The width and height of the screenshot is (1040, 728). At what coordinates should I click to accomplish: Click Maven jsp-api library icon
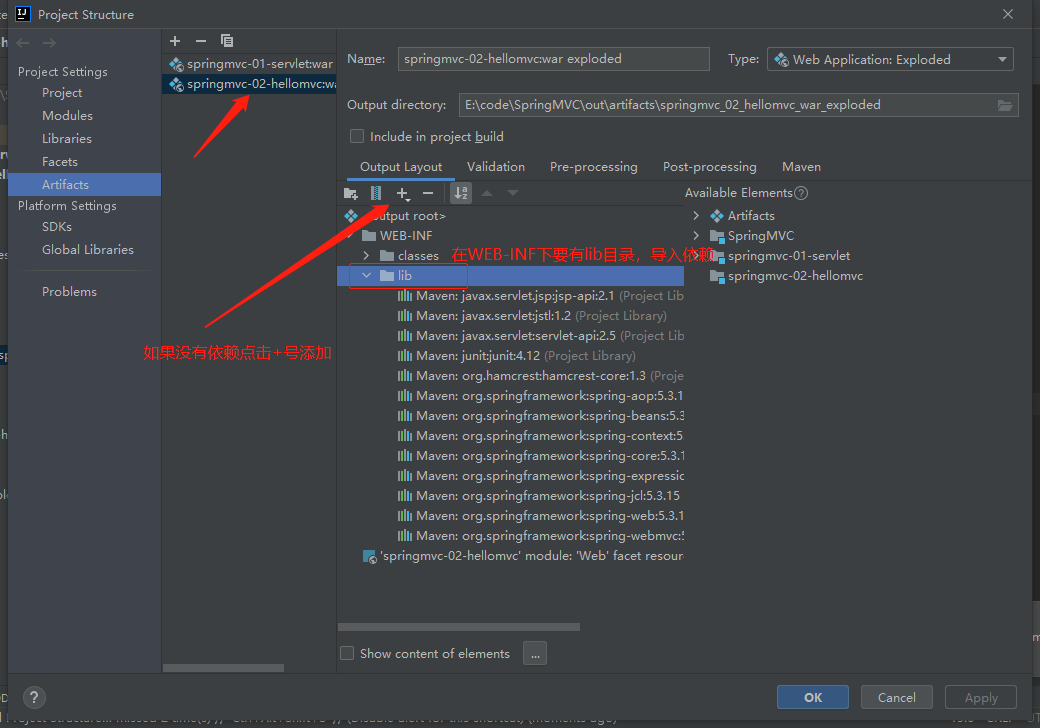[x=405, y=296]
